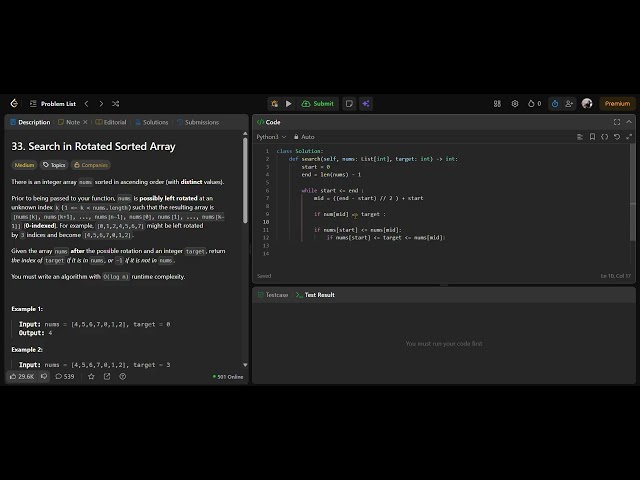Click the LeetCode logo icon
The width and height of the screenshot is (640, 480).
[x=14, y=103]
